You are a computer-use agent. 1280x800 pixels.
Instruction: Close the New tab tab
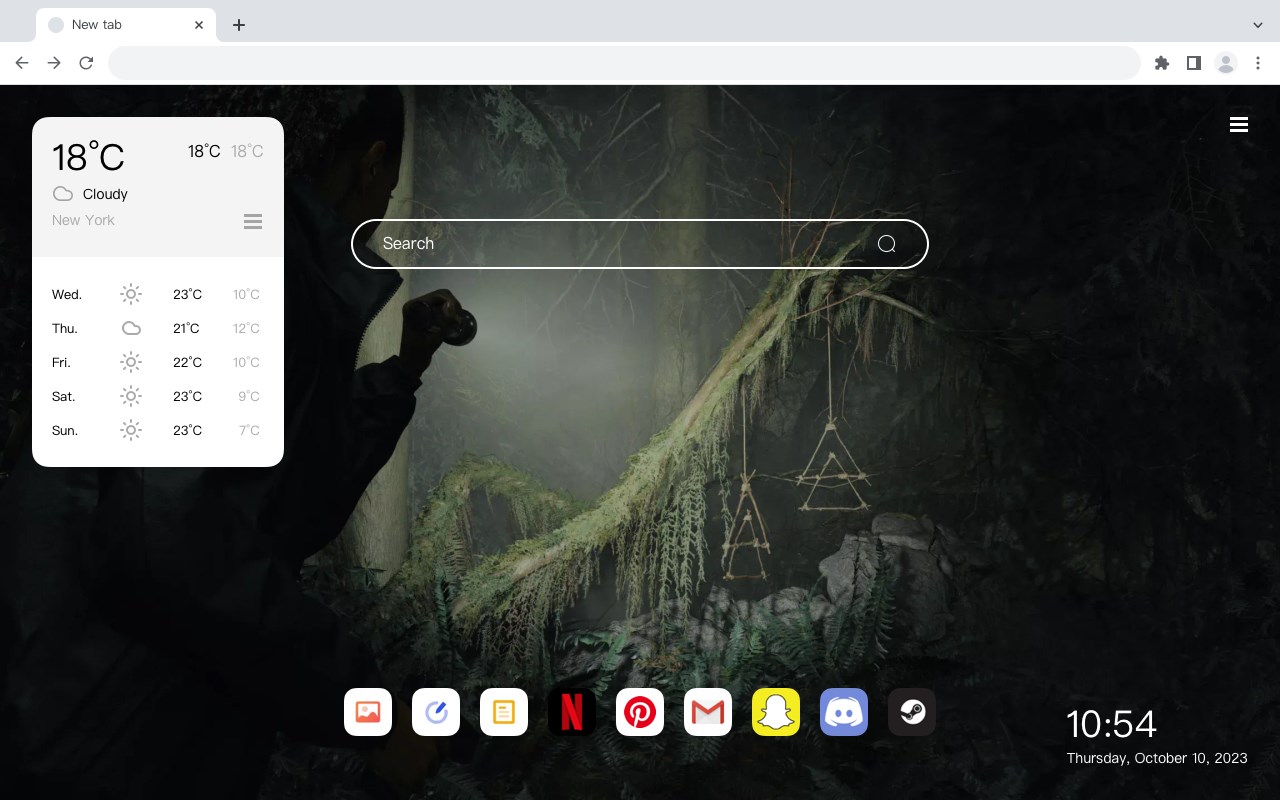click(x=199, y=25)
